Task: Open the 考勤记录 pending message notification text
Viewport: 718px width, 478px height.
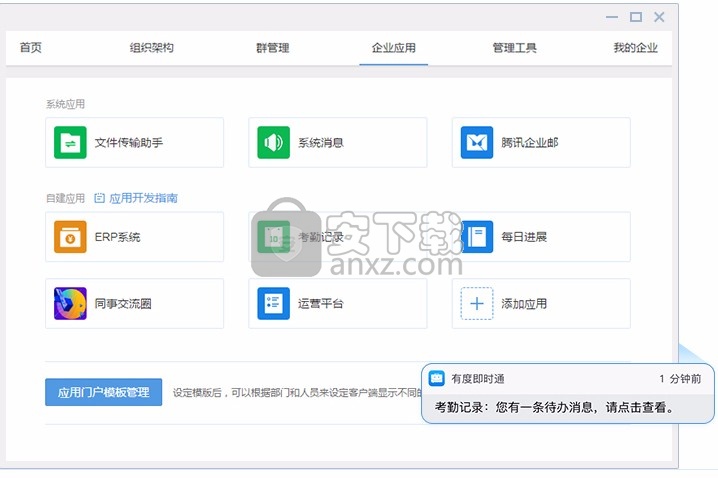Action: click(x=555, y=407)
